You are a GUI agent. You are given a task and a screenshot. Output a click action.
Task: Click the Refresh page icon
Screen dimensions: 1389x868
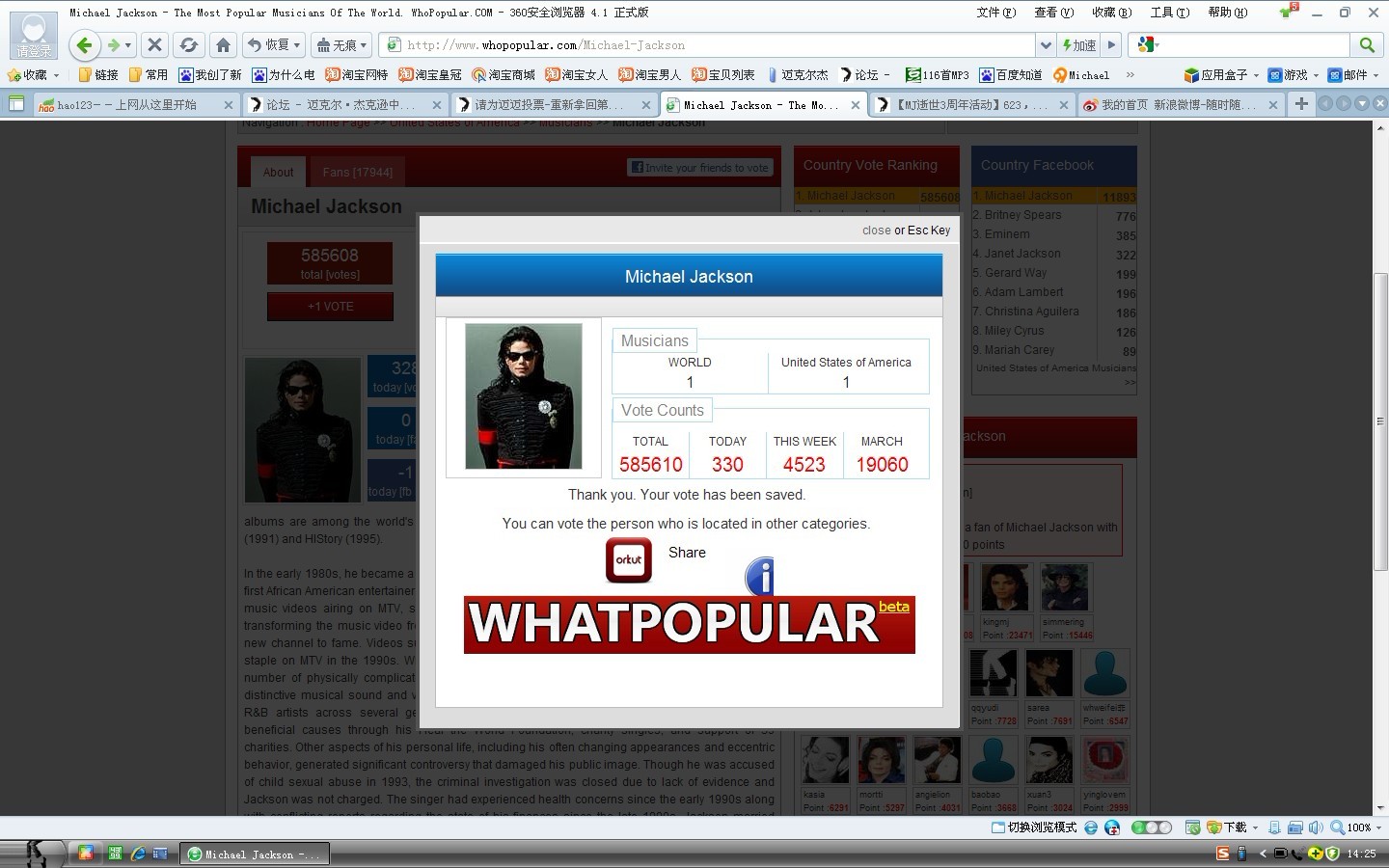pyautogui.click(x=189, y=45)
